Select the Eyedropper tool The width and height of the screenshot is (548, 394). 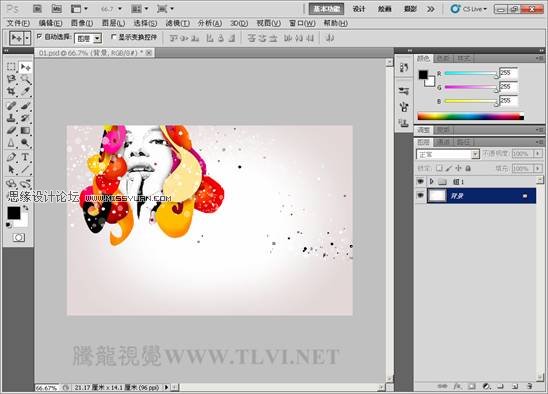[25, 92]
